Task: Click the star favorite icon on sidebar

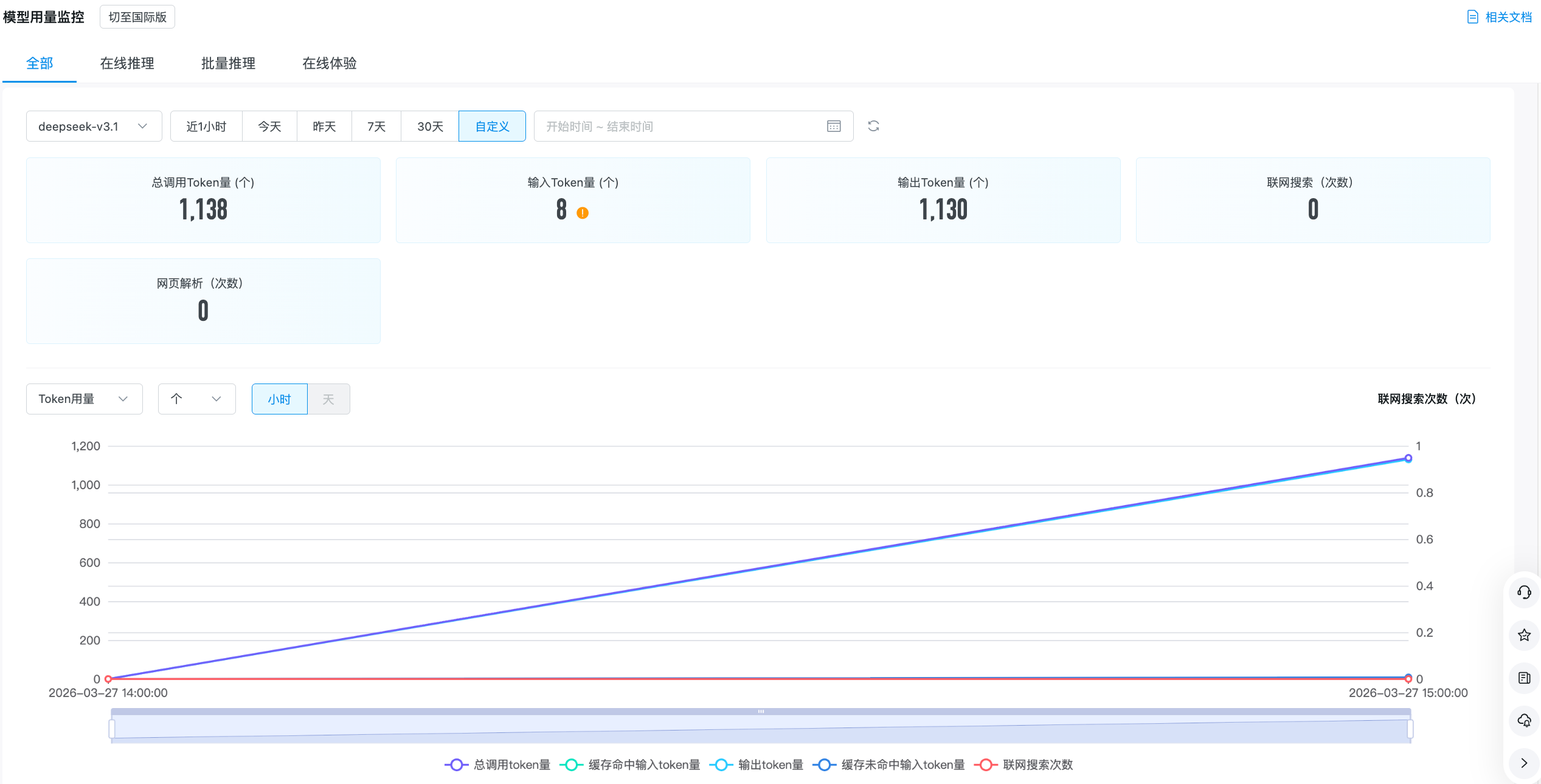Action: (x=1523, y=635)
